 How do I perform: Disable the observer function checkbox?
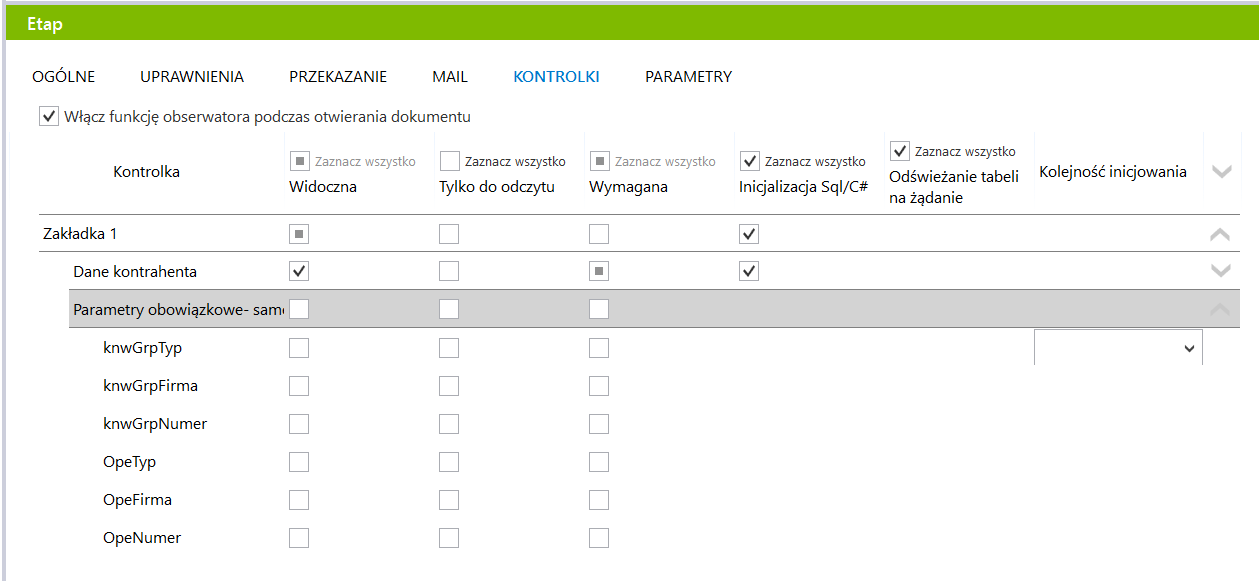tap(49, 116)
